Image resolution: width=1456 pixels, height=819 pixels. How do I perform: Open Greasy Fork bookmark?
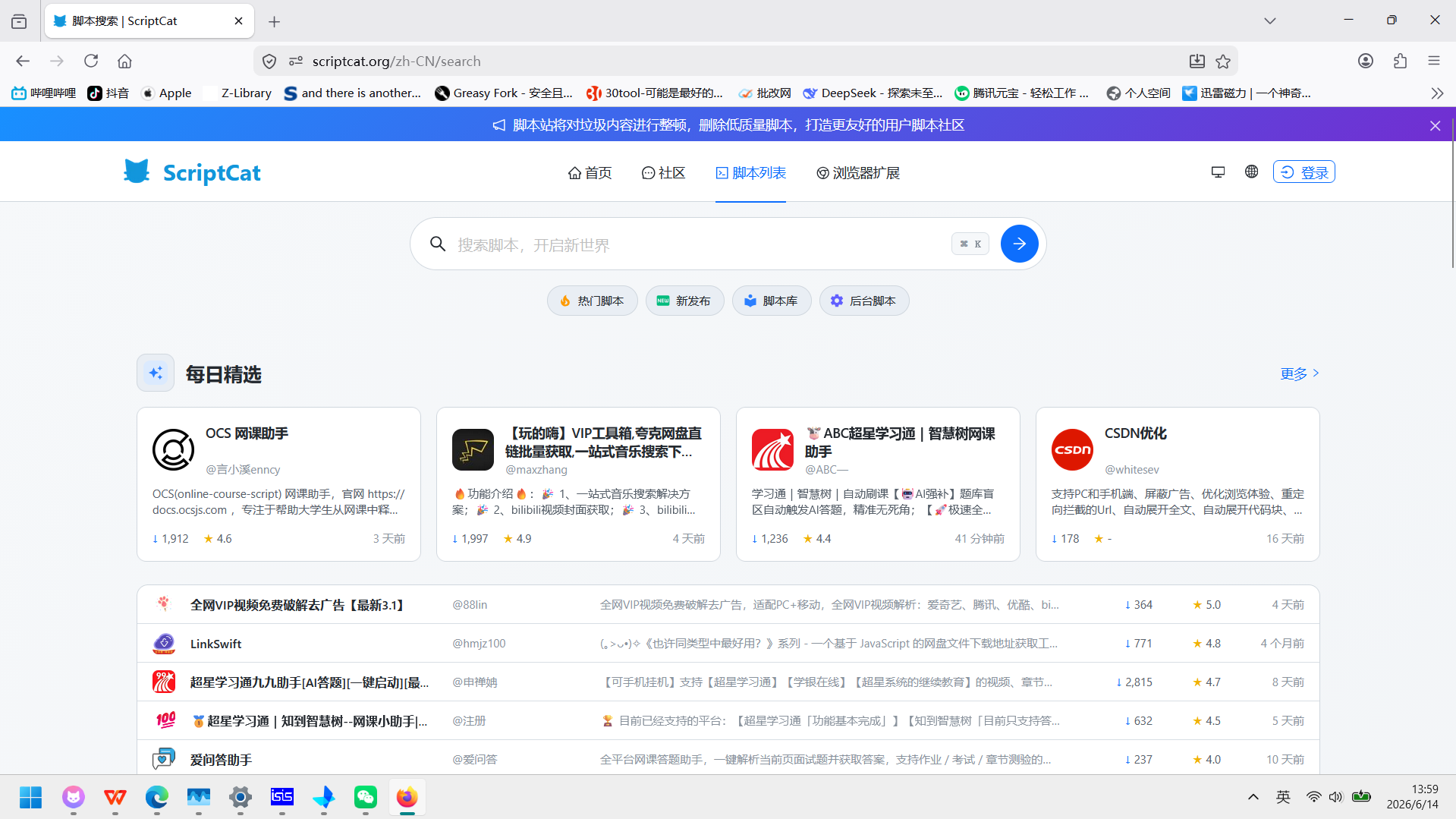(504, 93)
